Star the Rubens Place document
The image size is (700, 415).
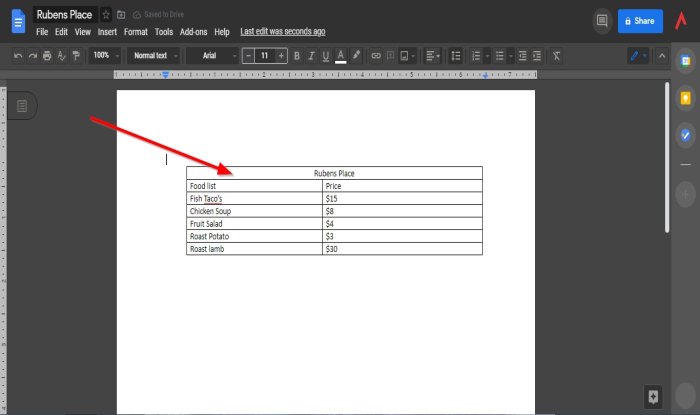click(x=106, y=15)
